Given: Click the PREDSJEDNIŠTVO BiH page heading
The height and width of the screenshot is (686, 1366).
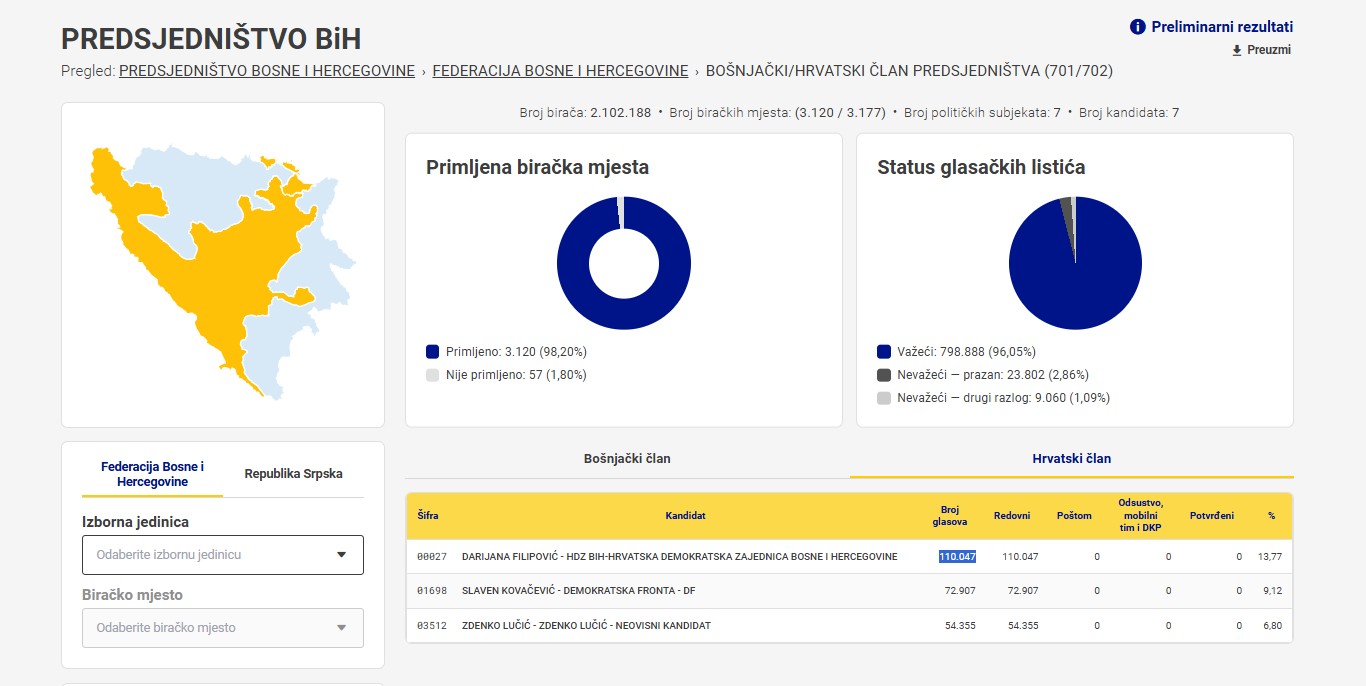Looking at the screenshot, I should click(211, 38).
